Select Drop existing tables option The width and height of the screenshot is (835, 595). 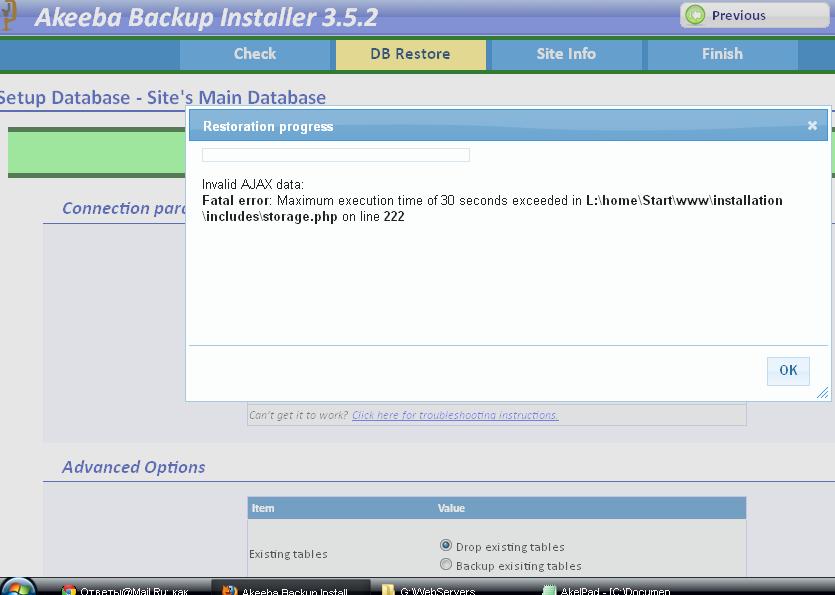446,545
